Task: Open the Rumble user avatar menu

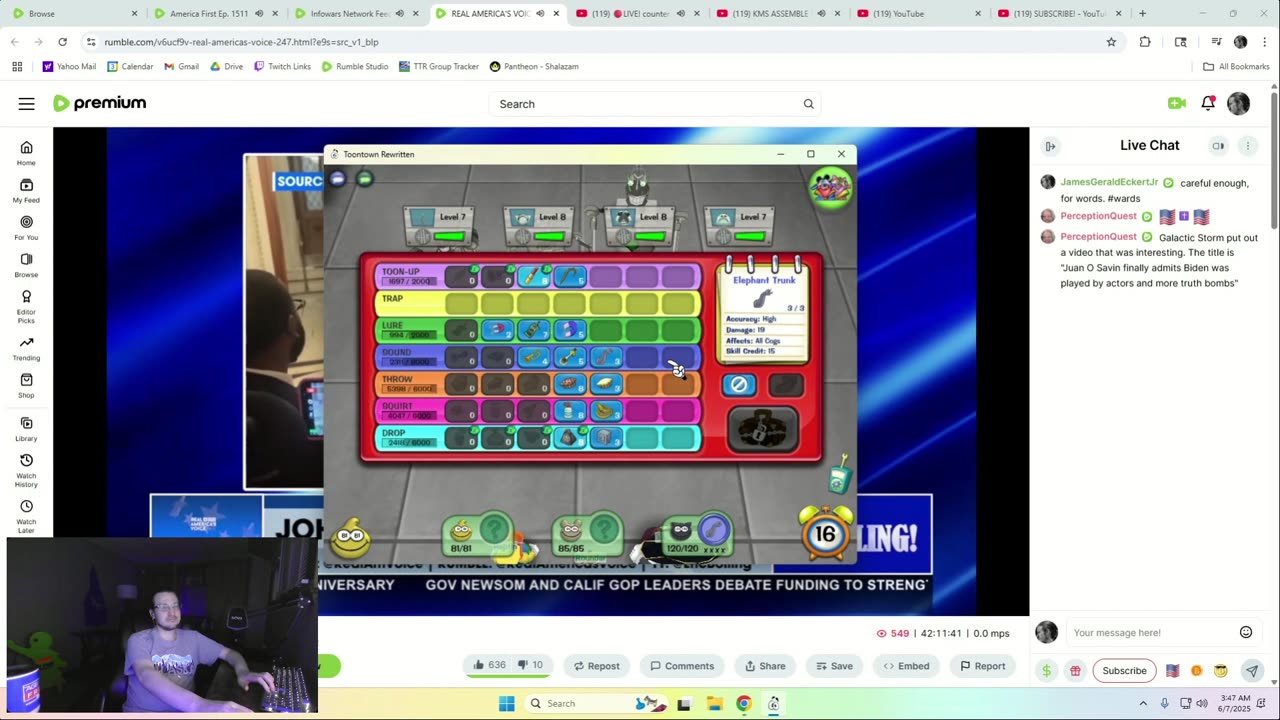Action: tap(1238, 103)
